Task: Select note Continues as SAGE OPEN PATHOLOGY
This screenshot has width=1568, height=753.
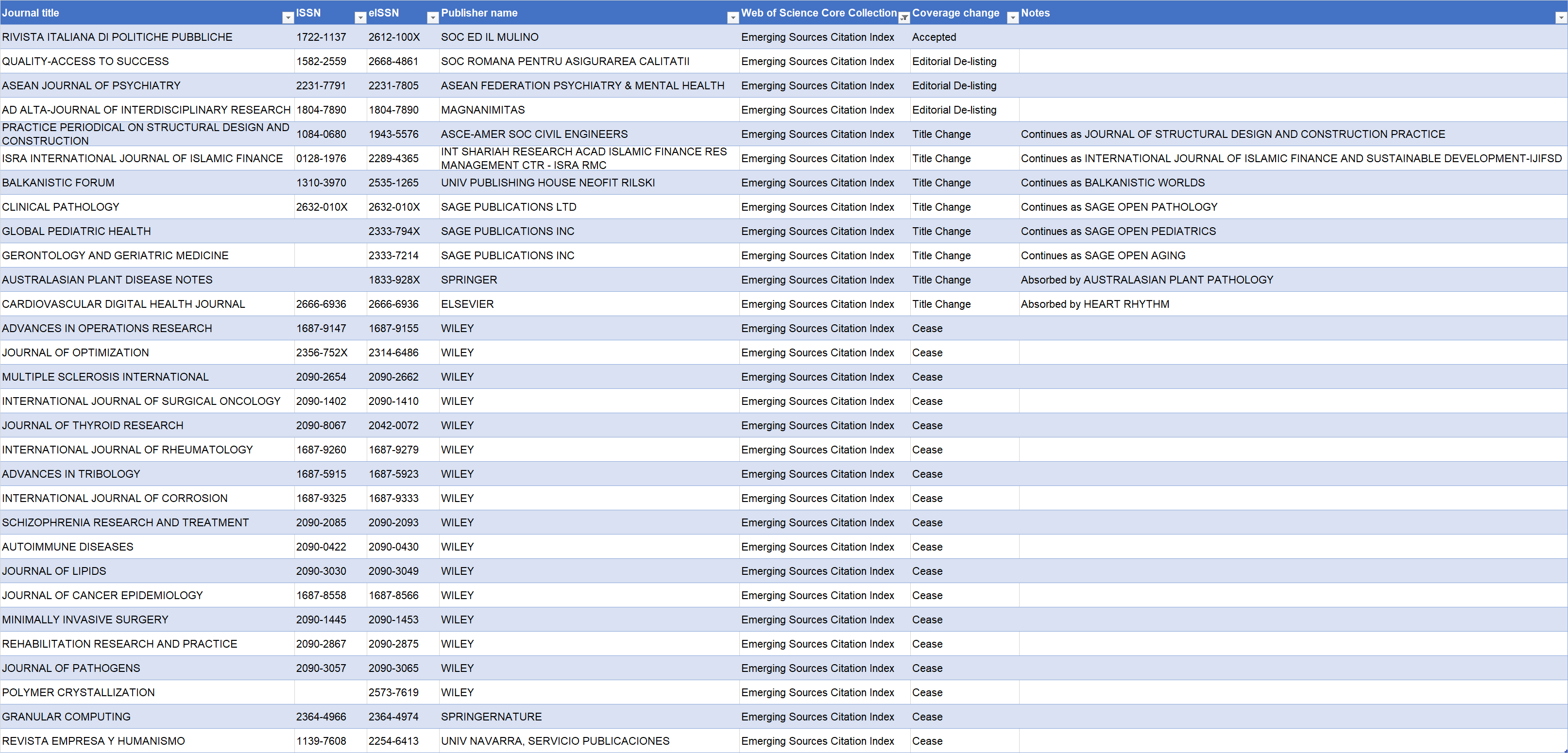Action: pyautogui.click(x=1294, y=207)
